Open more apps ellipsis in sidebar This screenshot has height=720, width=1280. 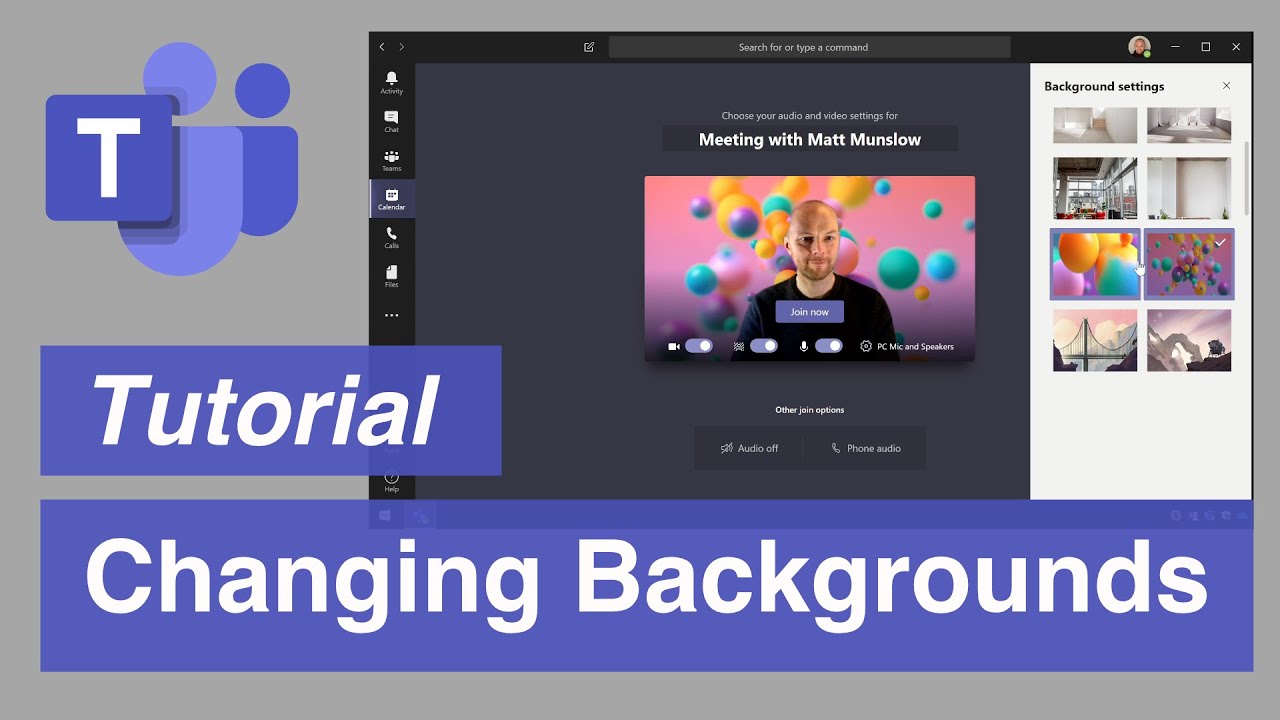(x=391, y=315)
